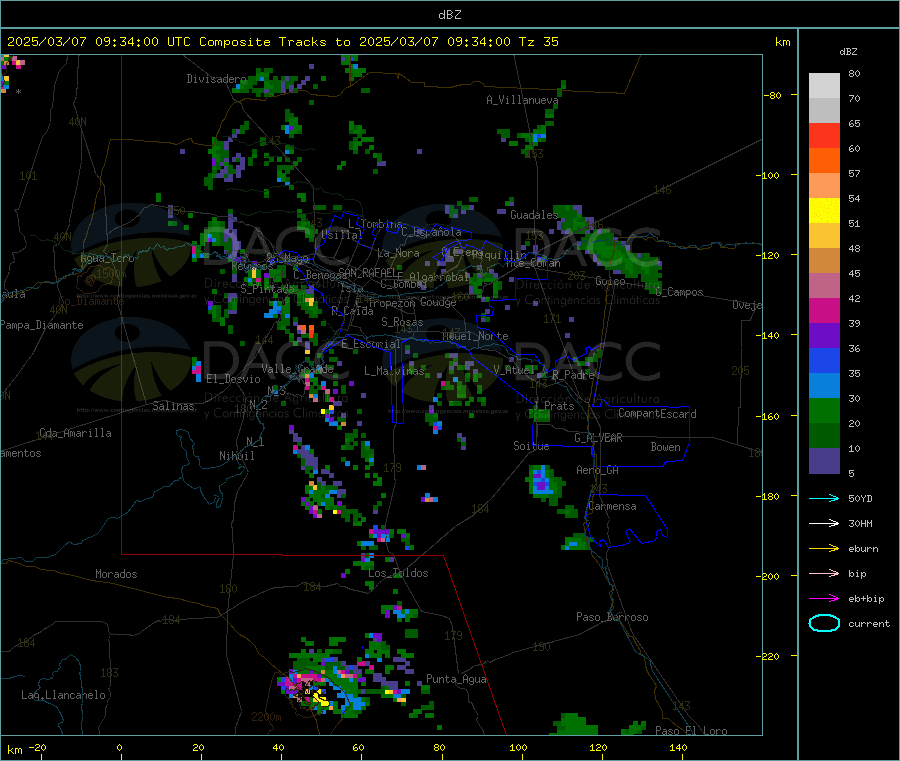
Task: Click the 'G_ALVEAR' map label
Action: pos(598,438)
